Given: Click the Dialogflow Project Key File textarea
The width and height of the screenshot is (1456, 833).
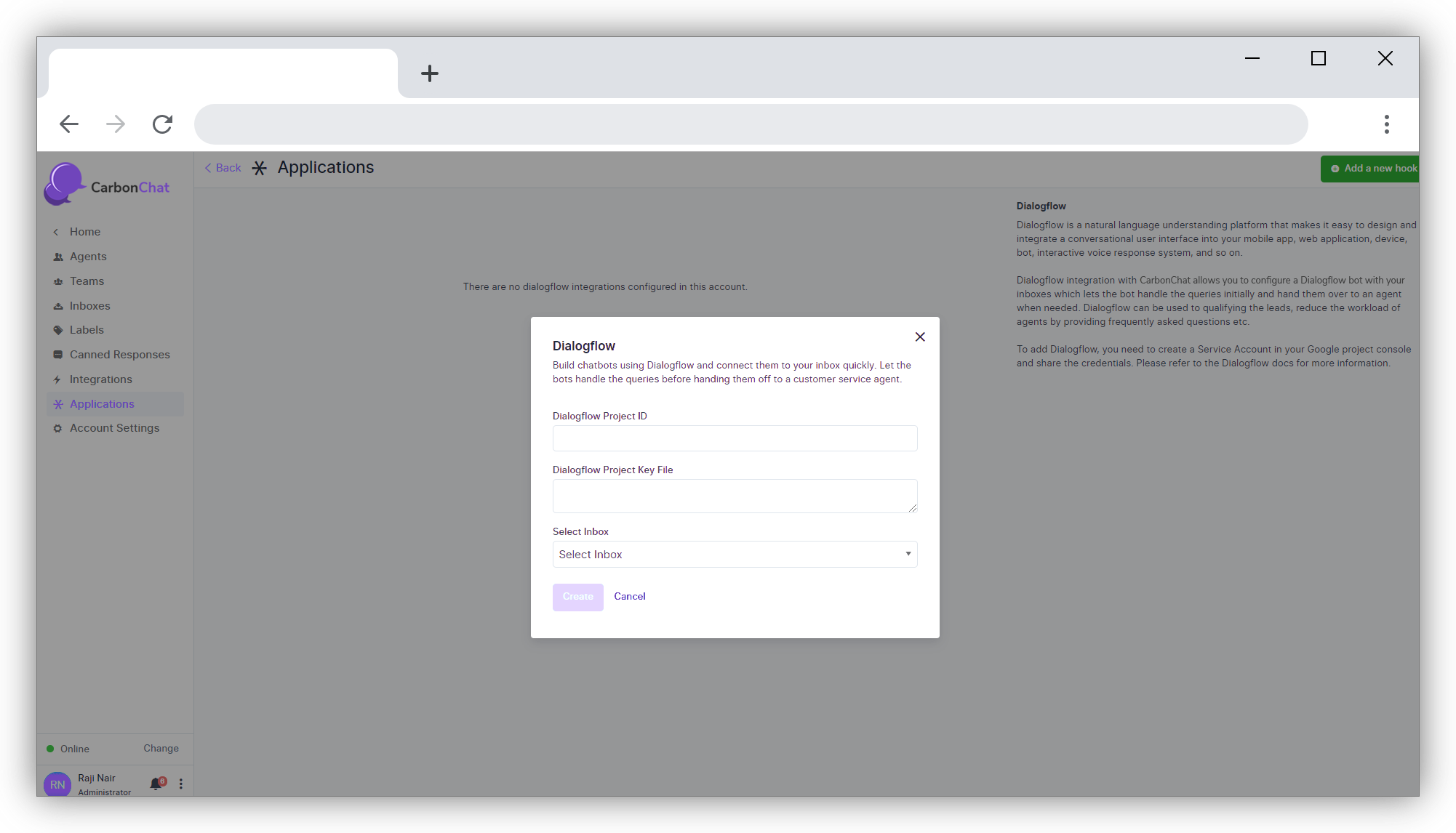Looking at the screenshot, I should click(x=735, y=496).
